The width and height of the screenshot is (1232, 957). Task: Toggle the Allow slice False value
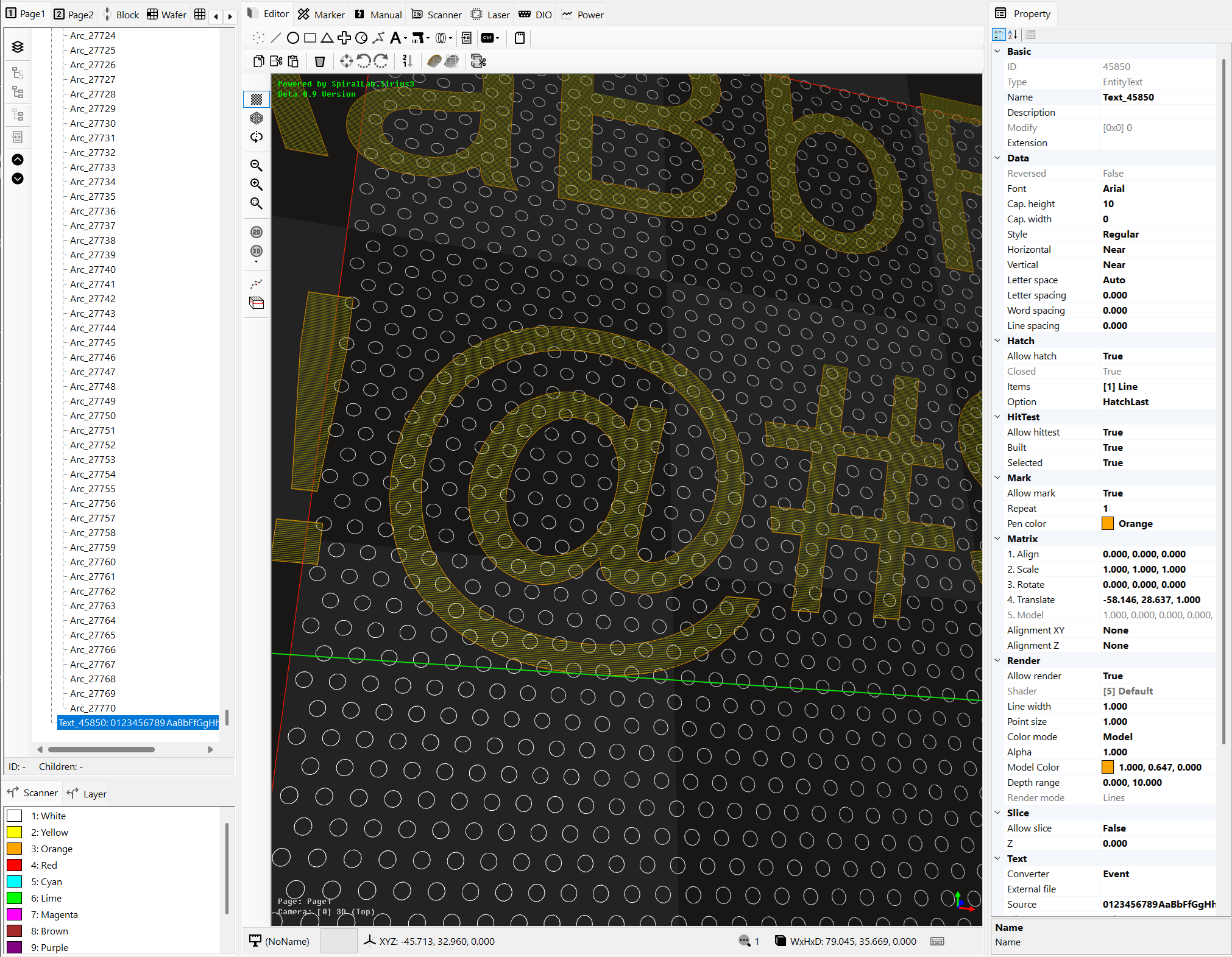point(1114,828)
